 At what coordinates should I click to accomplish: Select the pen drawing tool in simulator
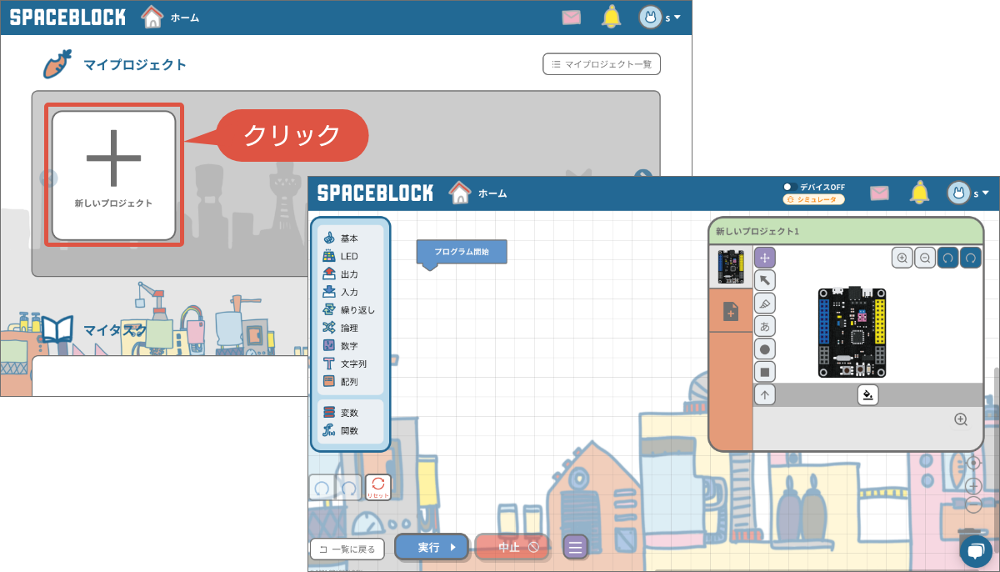click(765, 304)
